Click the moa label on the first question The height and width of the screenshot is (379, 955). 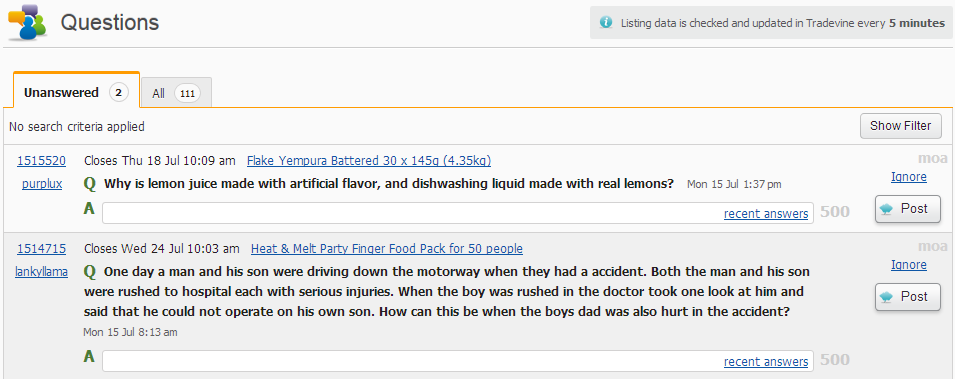(x=932, y=158)
